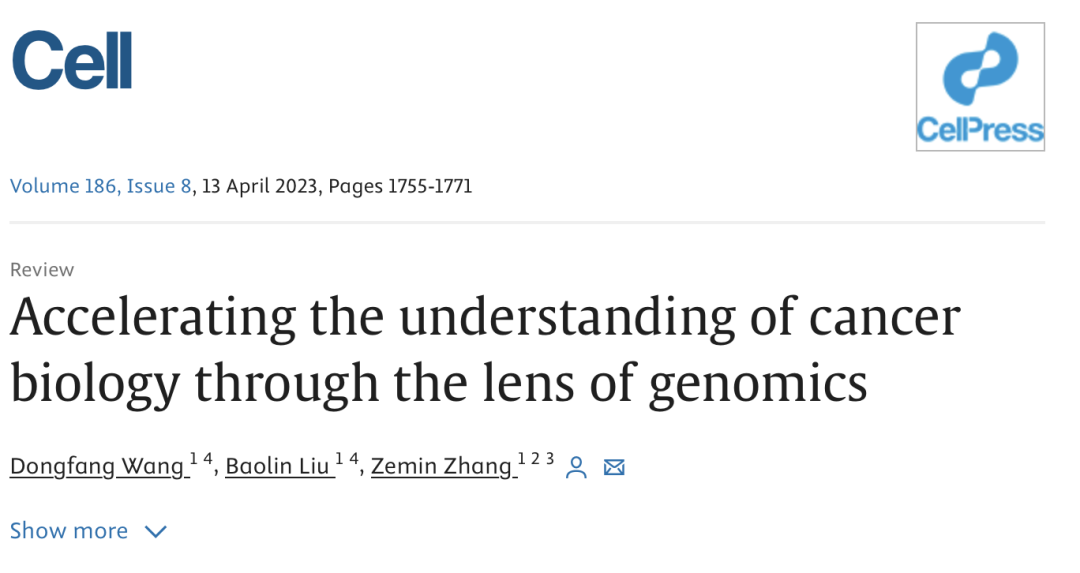Open the Volume 186, Issue 8 link

click(101, 186)
